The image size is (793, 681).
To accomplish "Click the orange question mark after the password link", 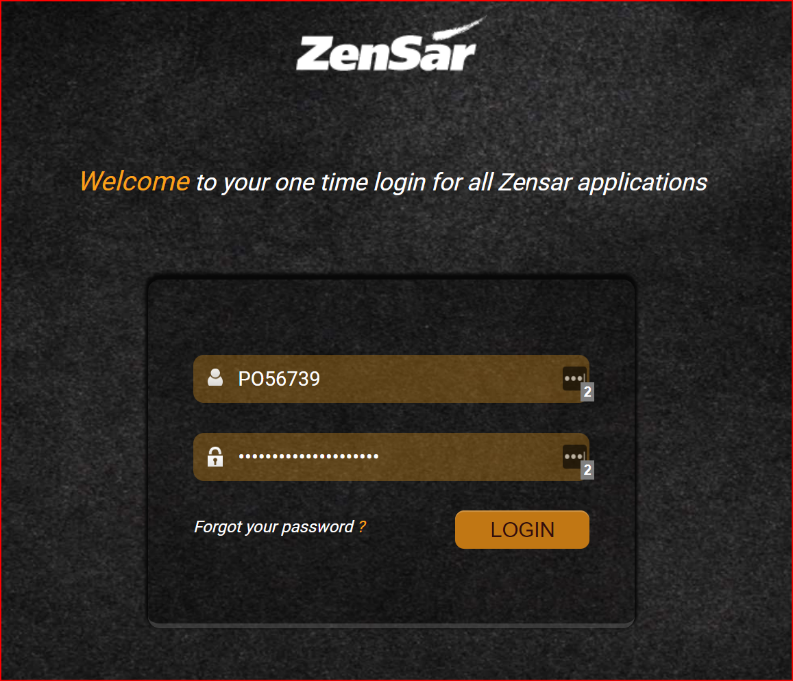I will pyautogui.click(x=362, y=527).
